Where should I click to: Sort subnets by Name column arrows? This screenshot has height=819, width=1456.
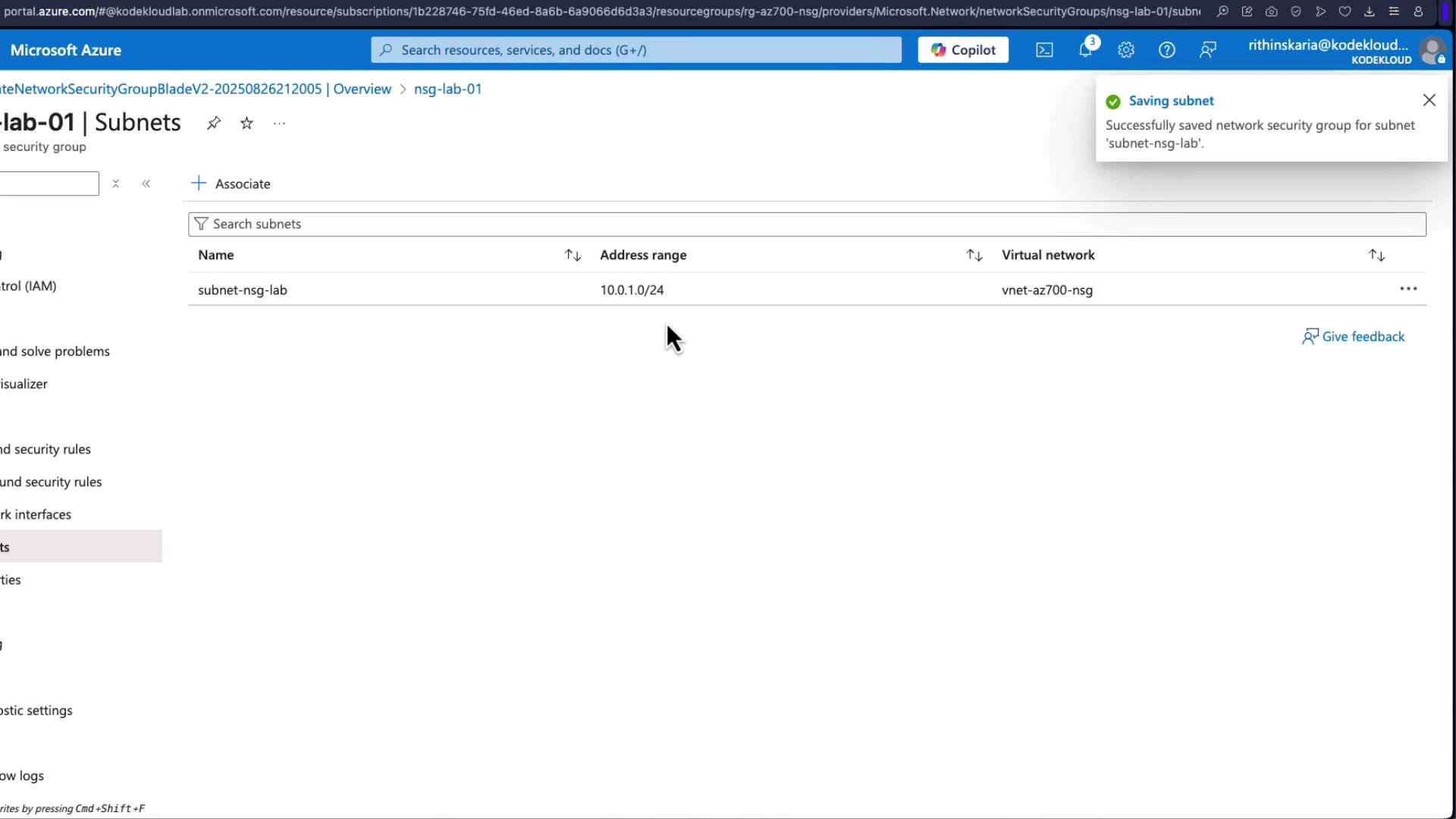click(573, 256)
